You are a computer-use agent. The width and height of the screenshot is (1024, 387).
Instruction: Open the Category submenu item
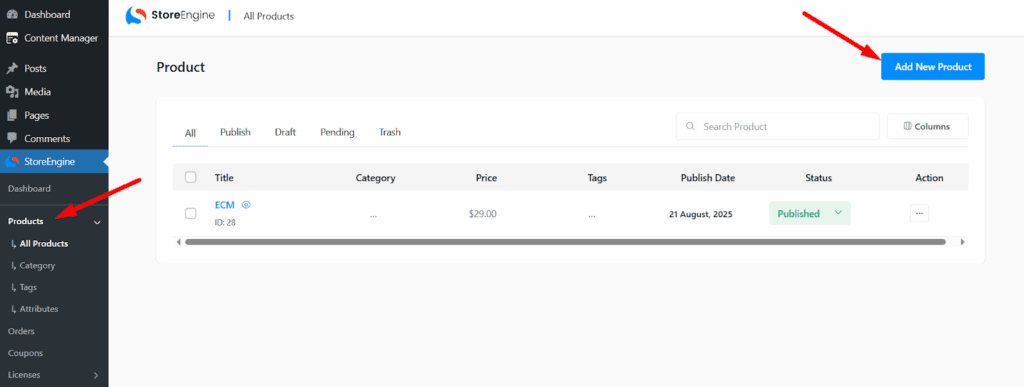[x=37, y=266]
